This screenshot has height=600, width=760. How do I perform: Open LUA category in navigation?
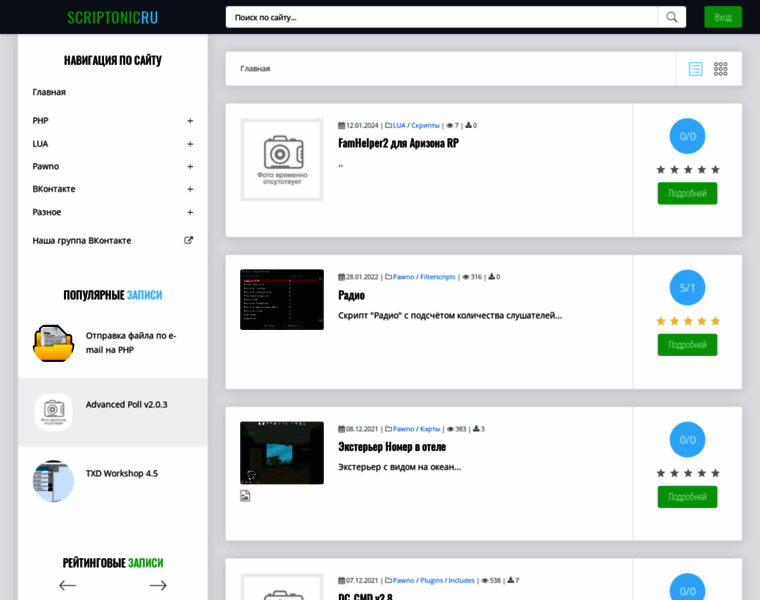coord(40,144)
